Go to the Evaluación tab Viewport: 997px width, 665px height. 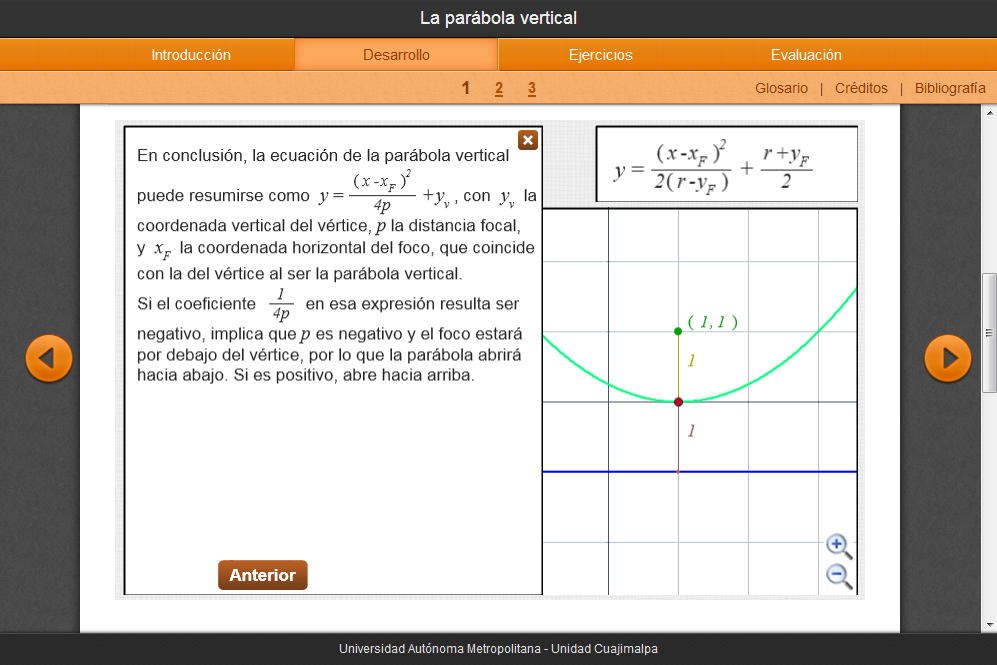(806, 55)
